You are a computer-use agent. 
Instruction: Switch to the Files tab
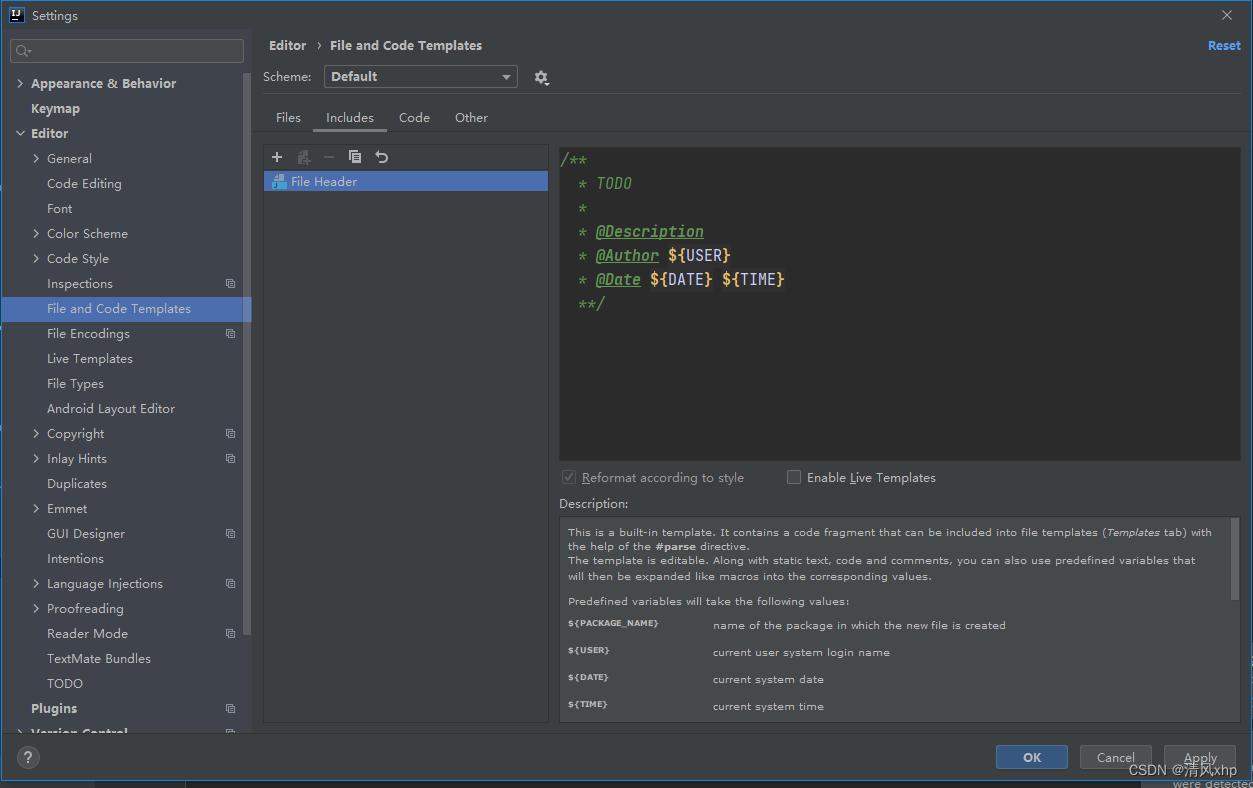(x=288, y=118)
